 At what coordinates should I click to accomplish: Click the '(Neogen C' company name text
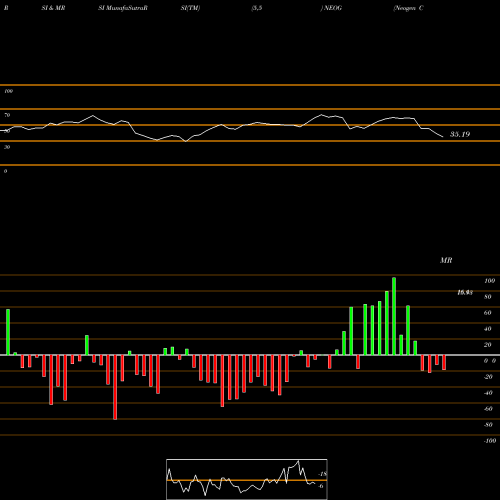408,8
